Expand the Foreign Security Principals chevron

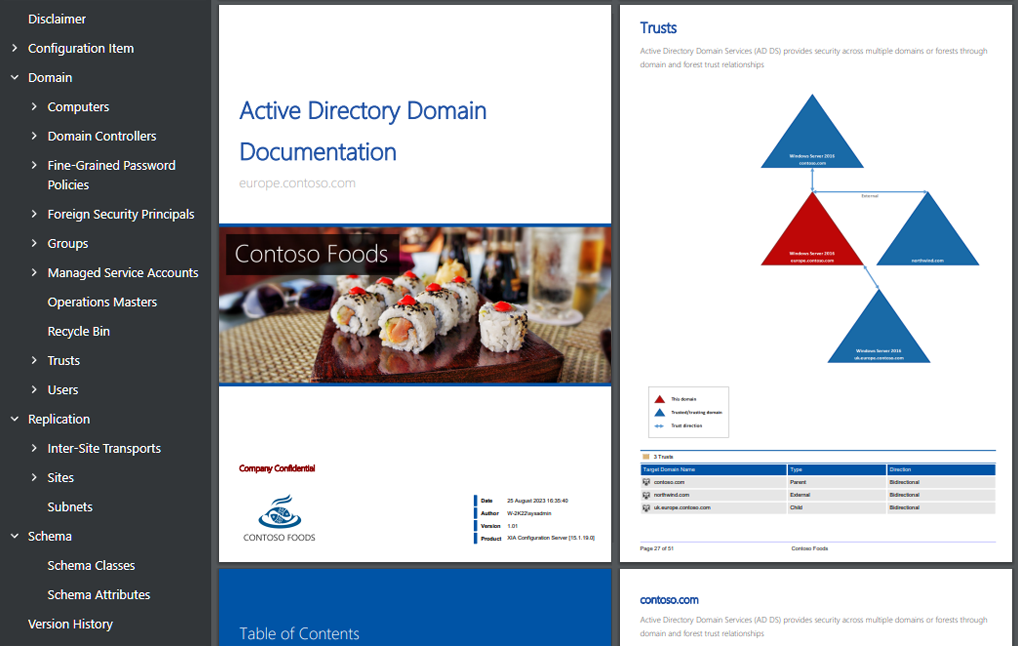pyautogui.click(x=34, y=214)
